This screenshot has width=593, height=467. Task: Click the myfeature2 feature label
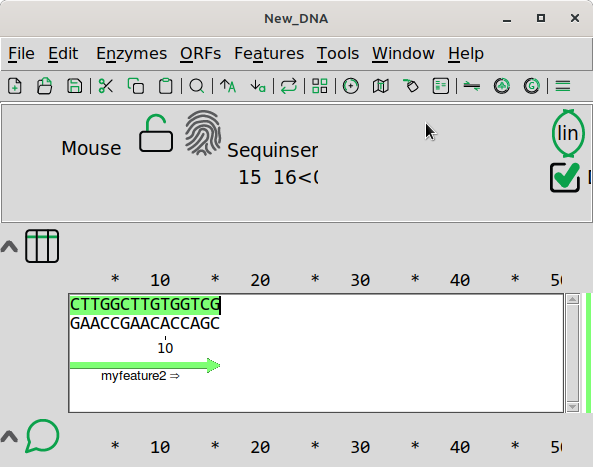pyautogui.click(x=140, y=376)
